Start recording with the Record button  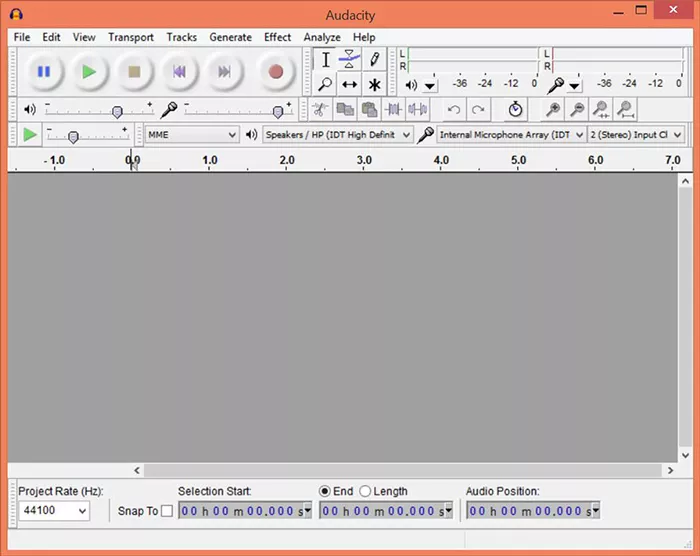point(275,71)
